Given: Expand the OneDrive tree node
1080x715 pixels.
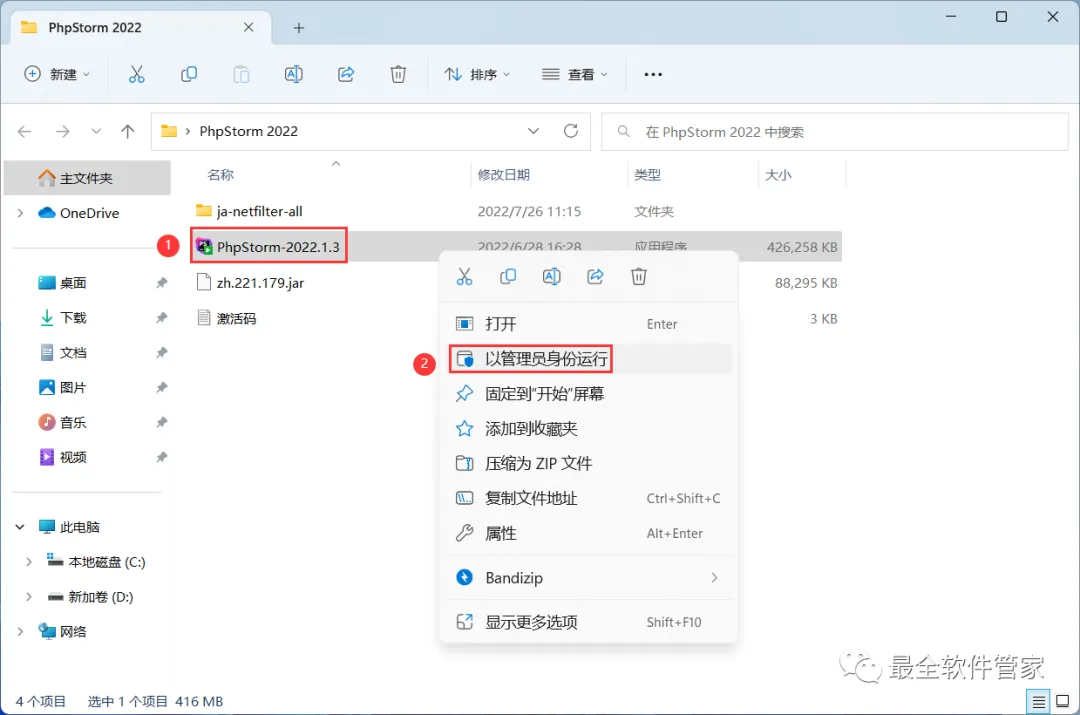Looking at the screenshot, I should click(20, 214).
